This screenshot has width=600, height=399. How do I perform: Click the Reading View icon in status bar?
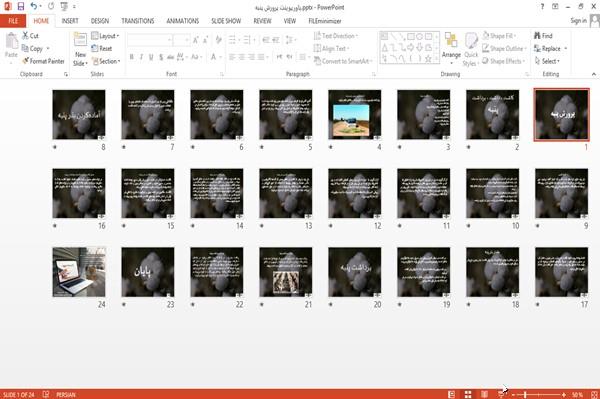[484, 394]
